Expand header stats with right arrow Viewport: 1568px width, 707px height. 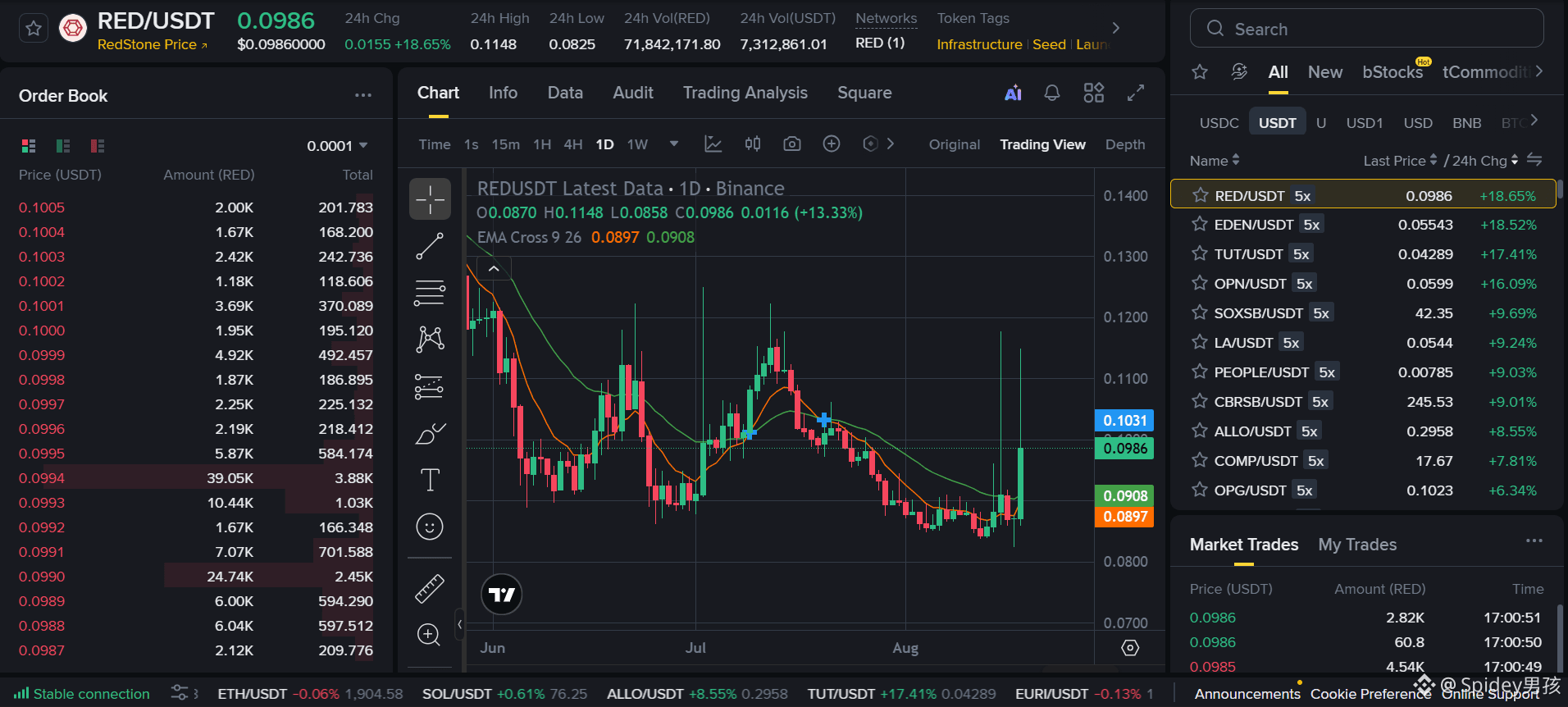pos(1115,28)
